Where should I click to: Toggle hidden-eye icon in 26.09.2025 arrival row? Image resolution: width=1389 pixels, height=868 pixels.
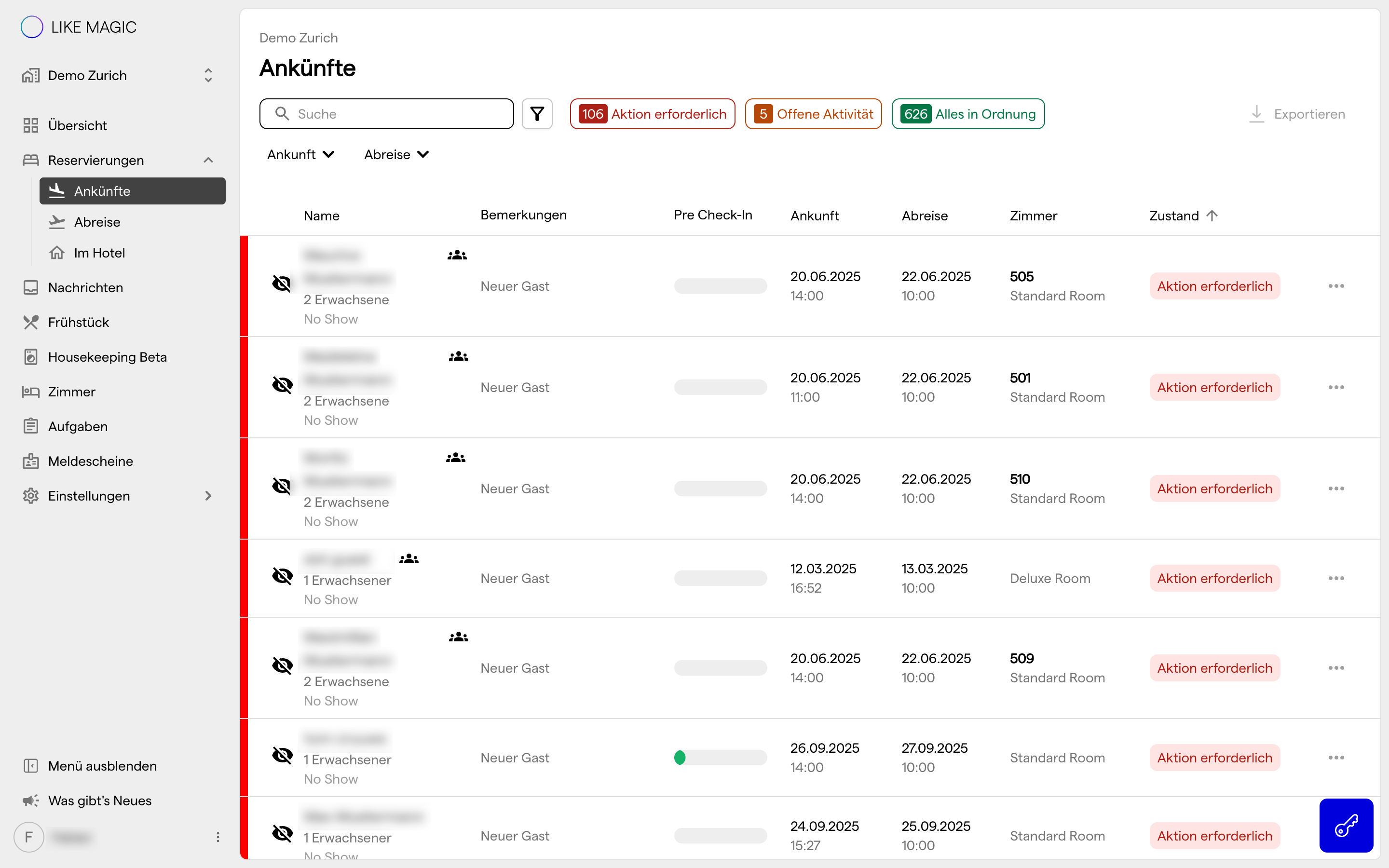point(282,755)
